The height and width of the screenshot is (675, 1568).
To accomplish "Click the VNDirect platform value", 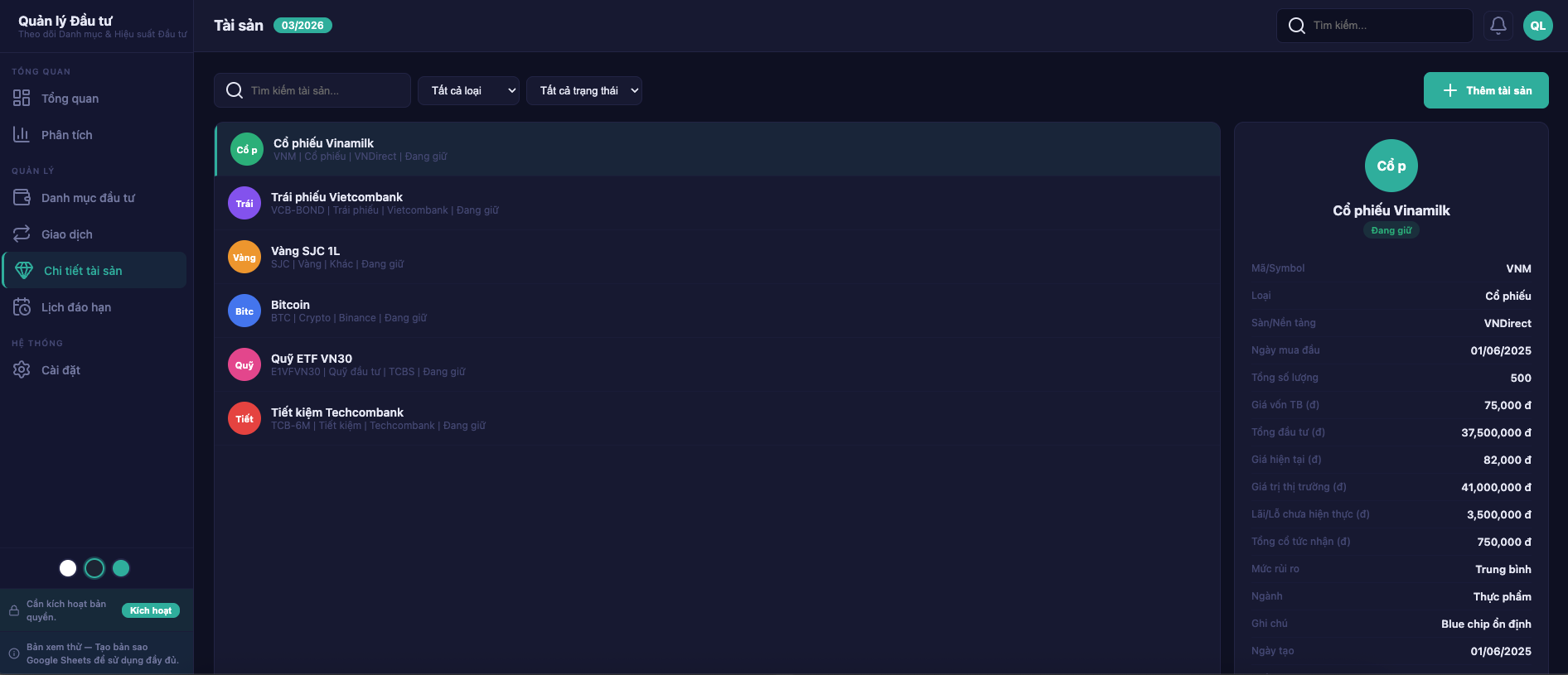I will point(1508,323).
